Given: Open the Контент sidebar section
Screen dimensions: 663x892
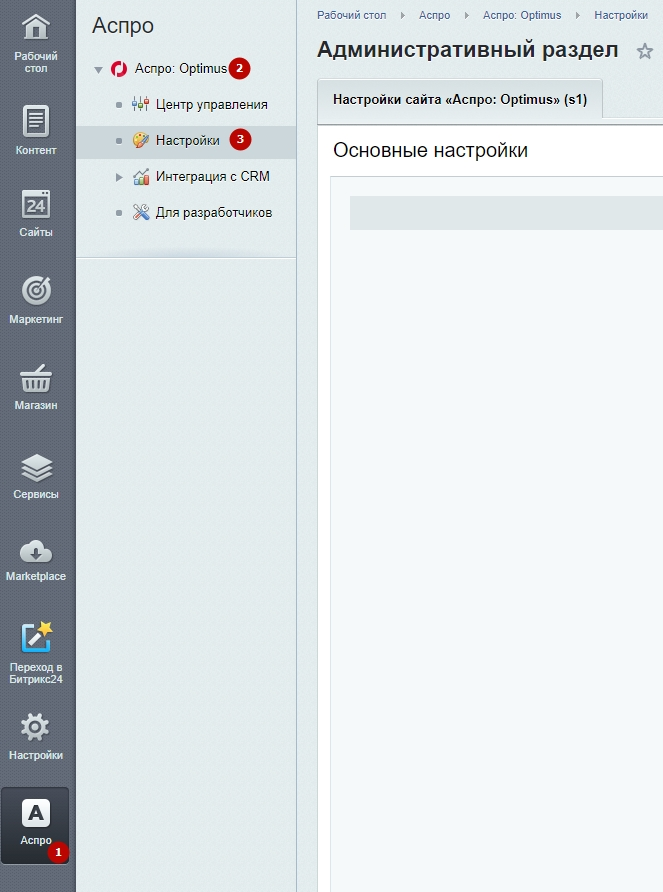Looking at the screenshot, I should pos(36,130).
